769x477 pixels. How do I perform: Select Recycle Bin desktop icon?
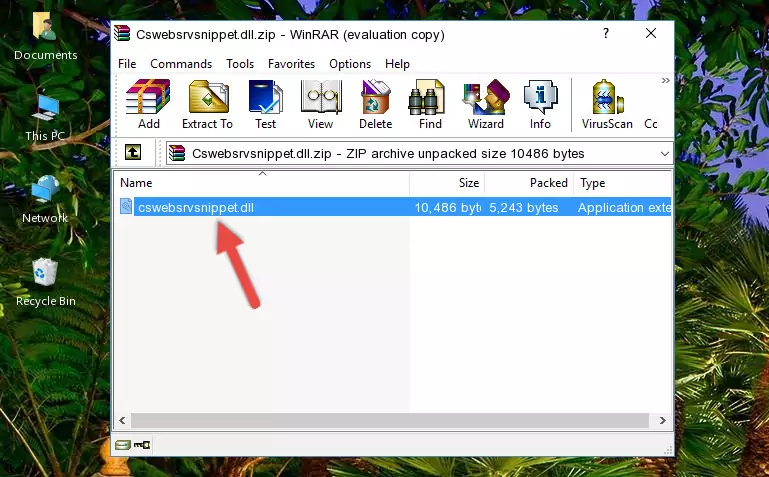(x=46, y=283)
